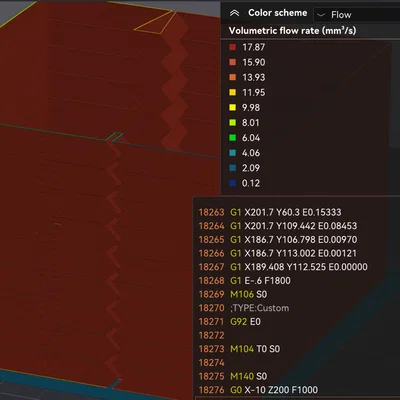Image resolution: width=400 pixels, height=400 pixels.
Task: Click the 17.87 flow rate color swatch
Action: click(233, 47)
